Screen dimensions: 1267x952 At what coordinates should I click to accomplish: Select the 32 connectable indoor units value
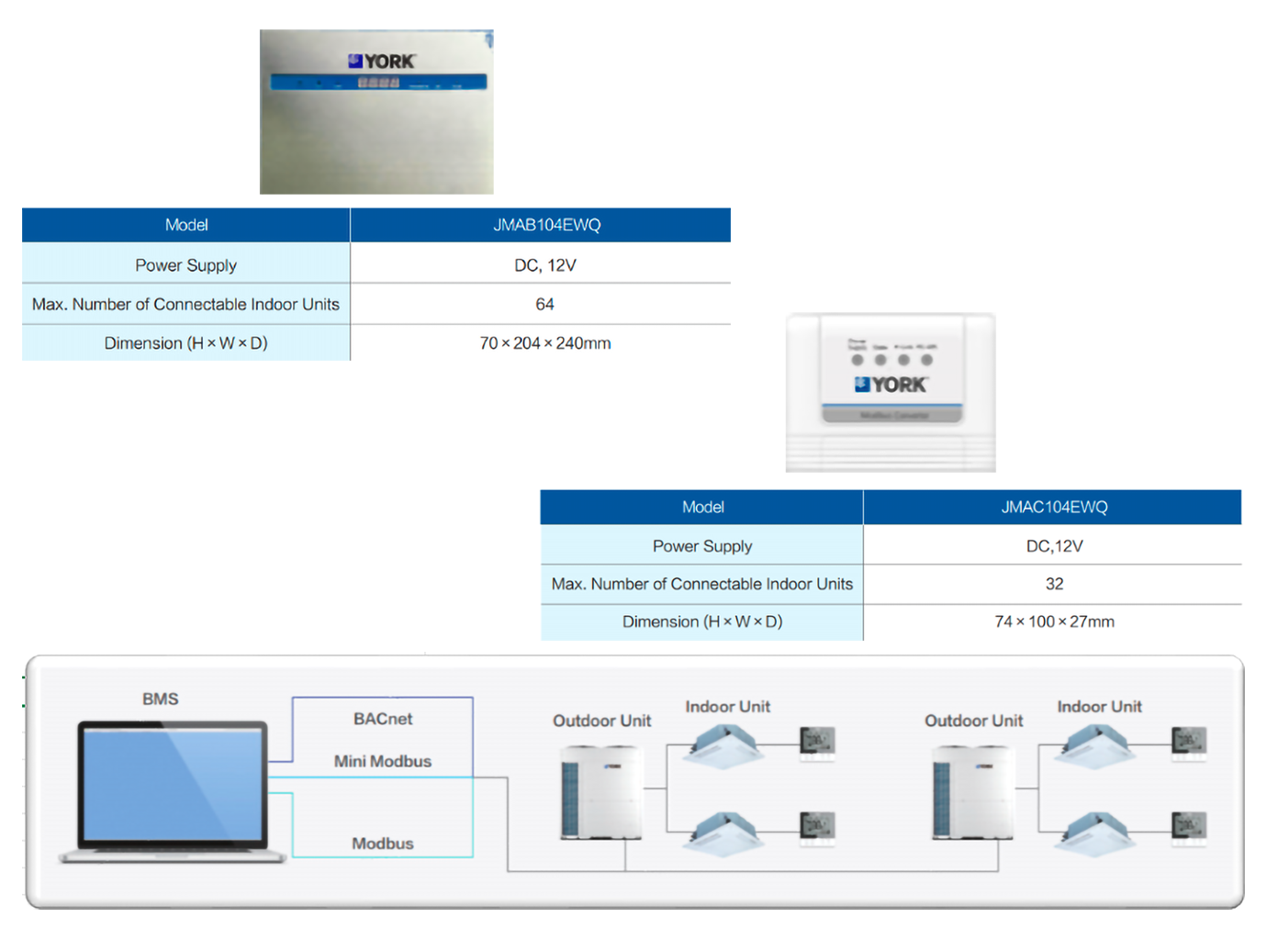[1054, 584]
